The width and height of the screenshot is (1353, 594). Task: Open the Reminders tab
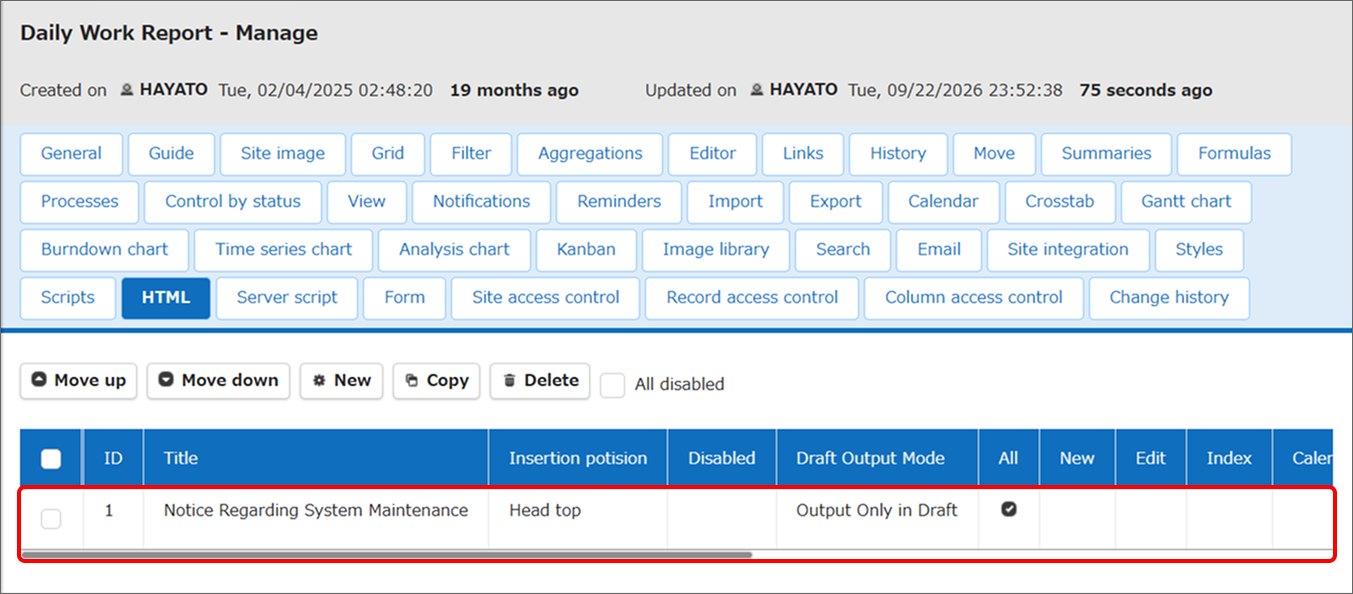point(619,202)
